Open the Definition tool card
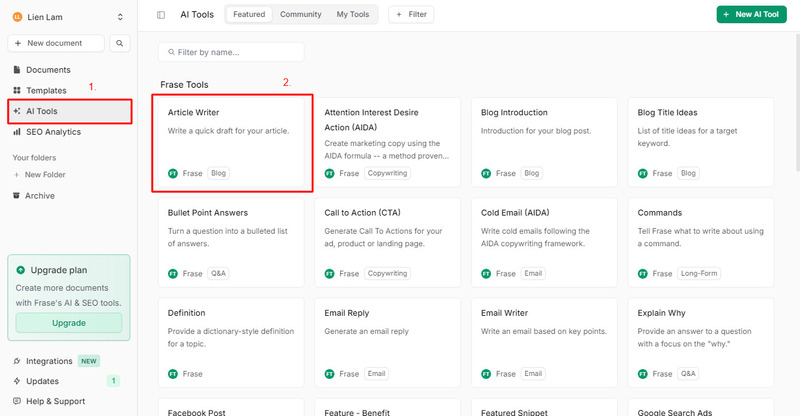The height and width of the screenshot is (416, 800). click(x=231, y=342)
